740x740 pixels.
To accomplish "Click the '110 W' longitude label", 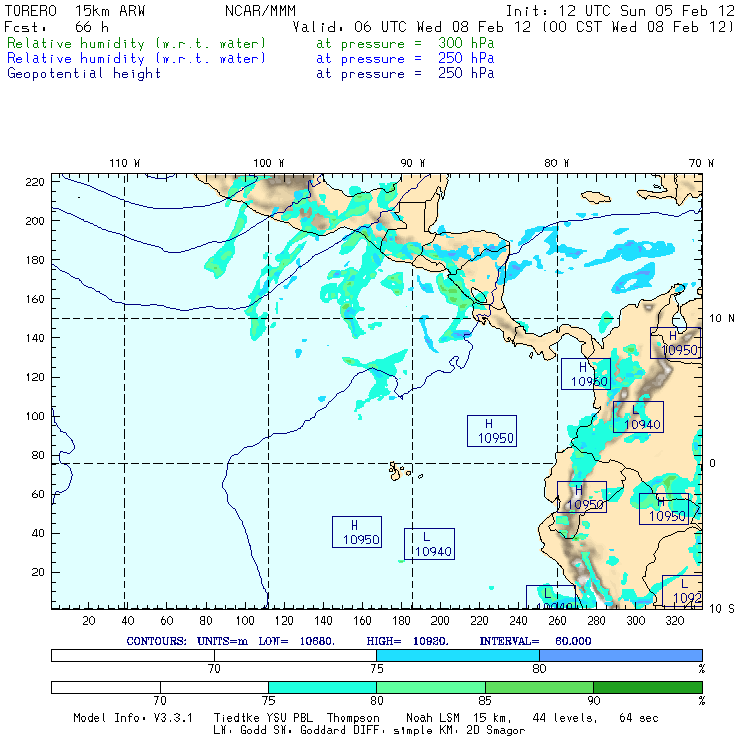I will [x=125, y=163].
